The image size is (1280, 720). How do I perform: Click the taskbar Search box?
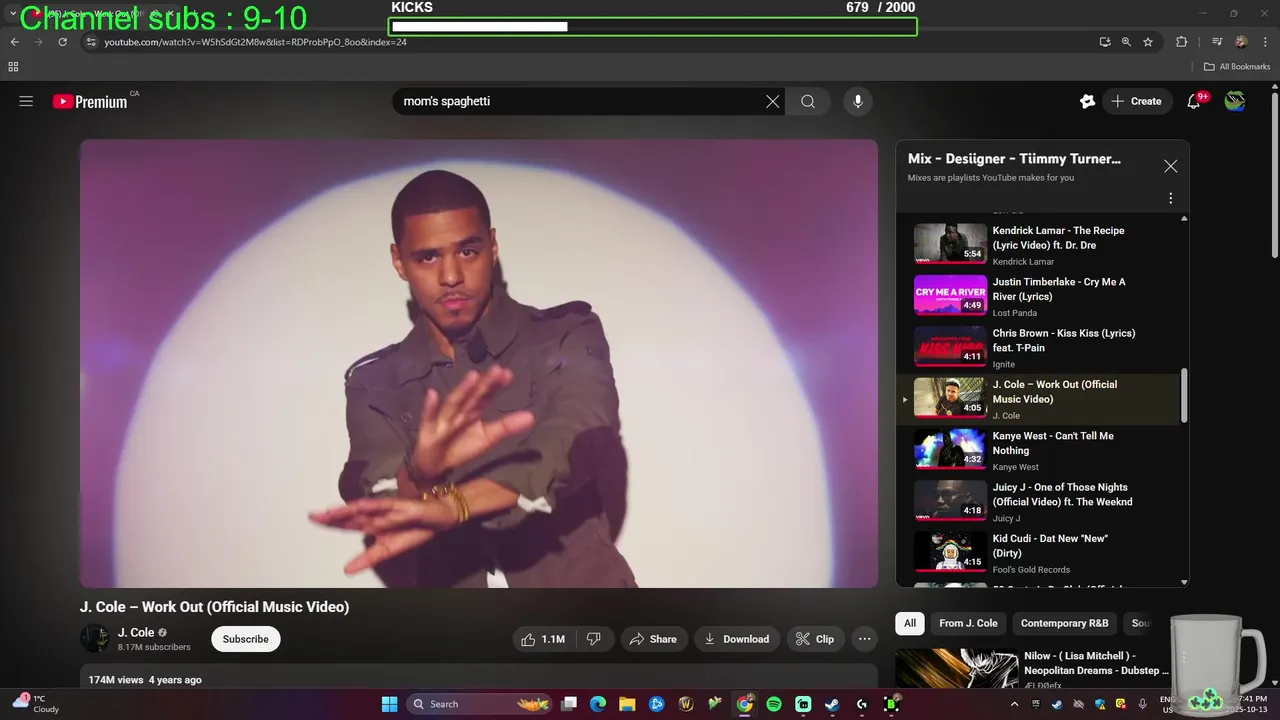coord(480,704)
